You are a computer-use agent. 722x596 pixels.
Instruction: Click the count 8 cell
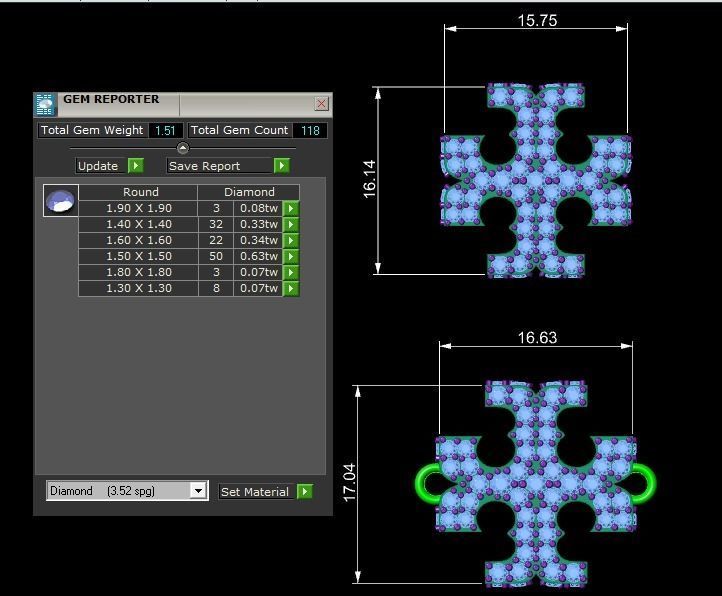point(216,288)
